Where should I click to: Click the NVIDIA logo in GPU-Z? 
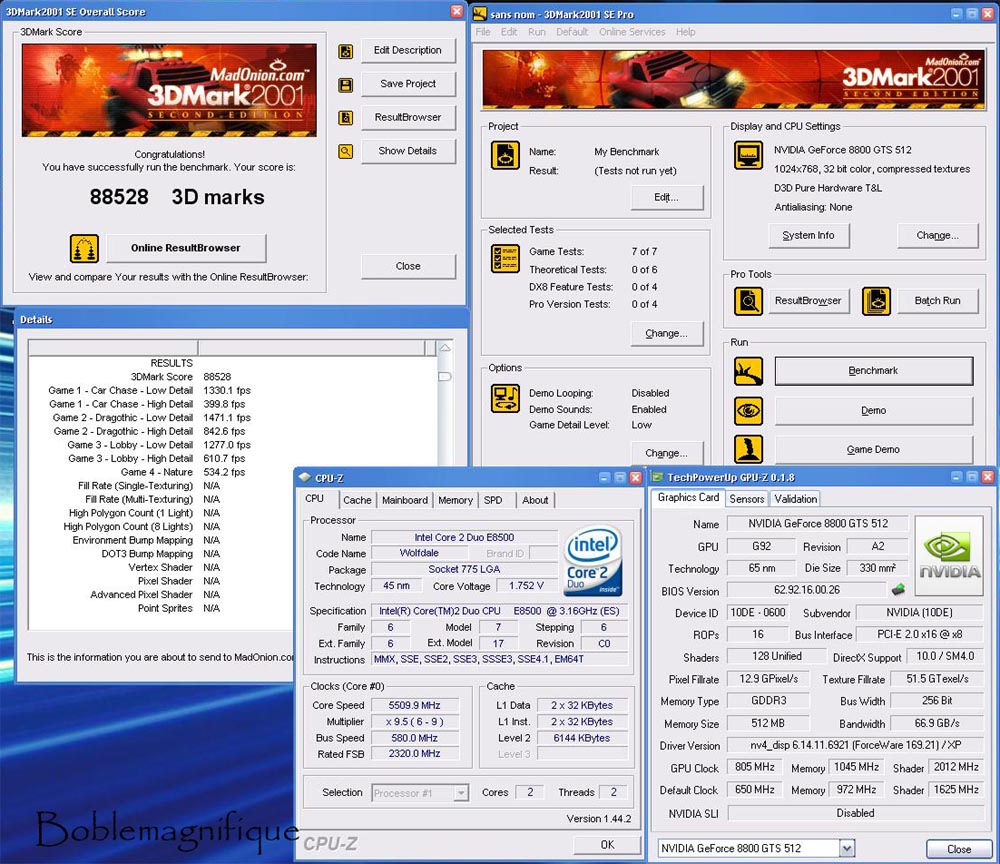pos(949,555)
